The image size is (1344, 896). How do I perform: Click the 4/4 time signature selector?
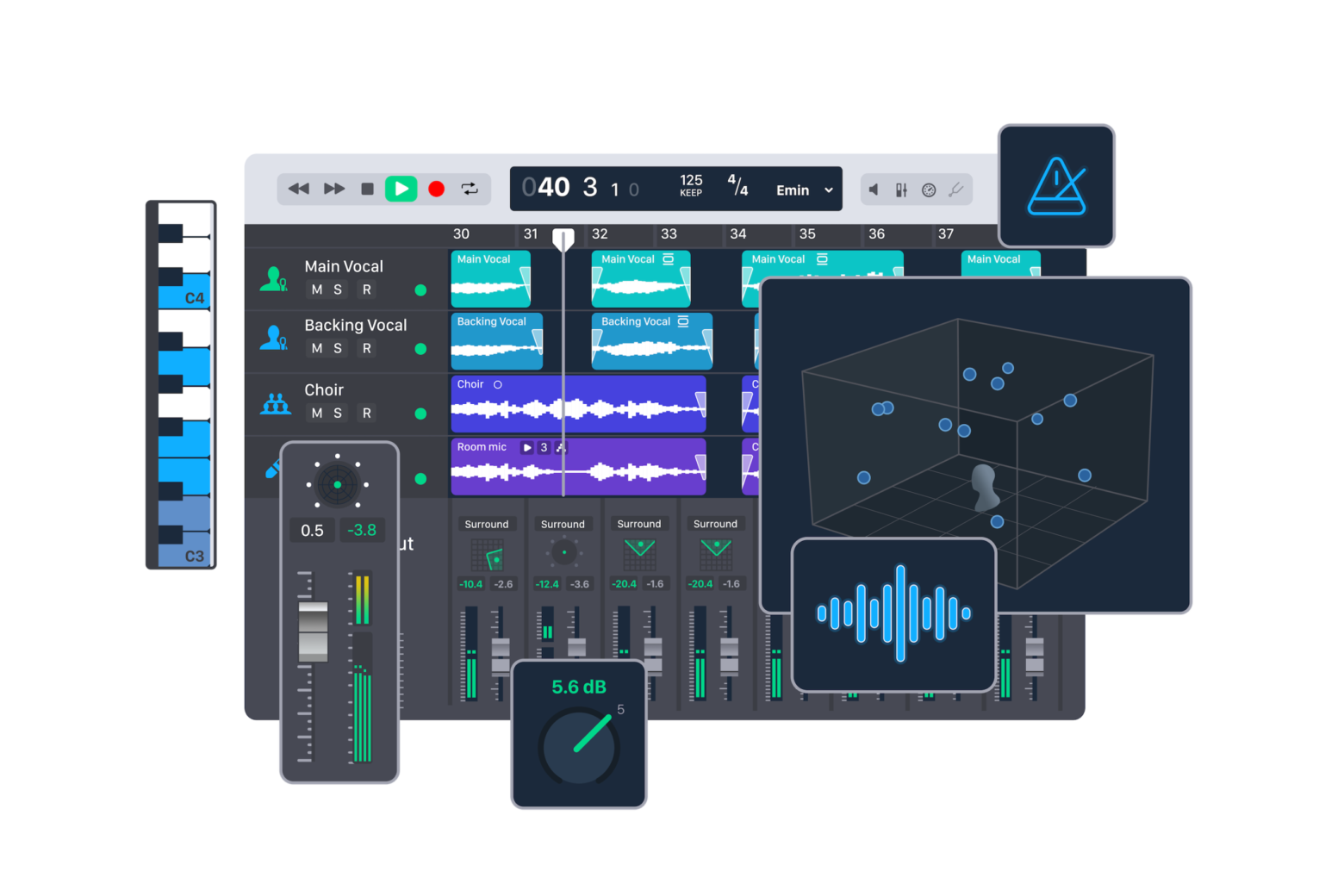[737, 185]
